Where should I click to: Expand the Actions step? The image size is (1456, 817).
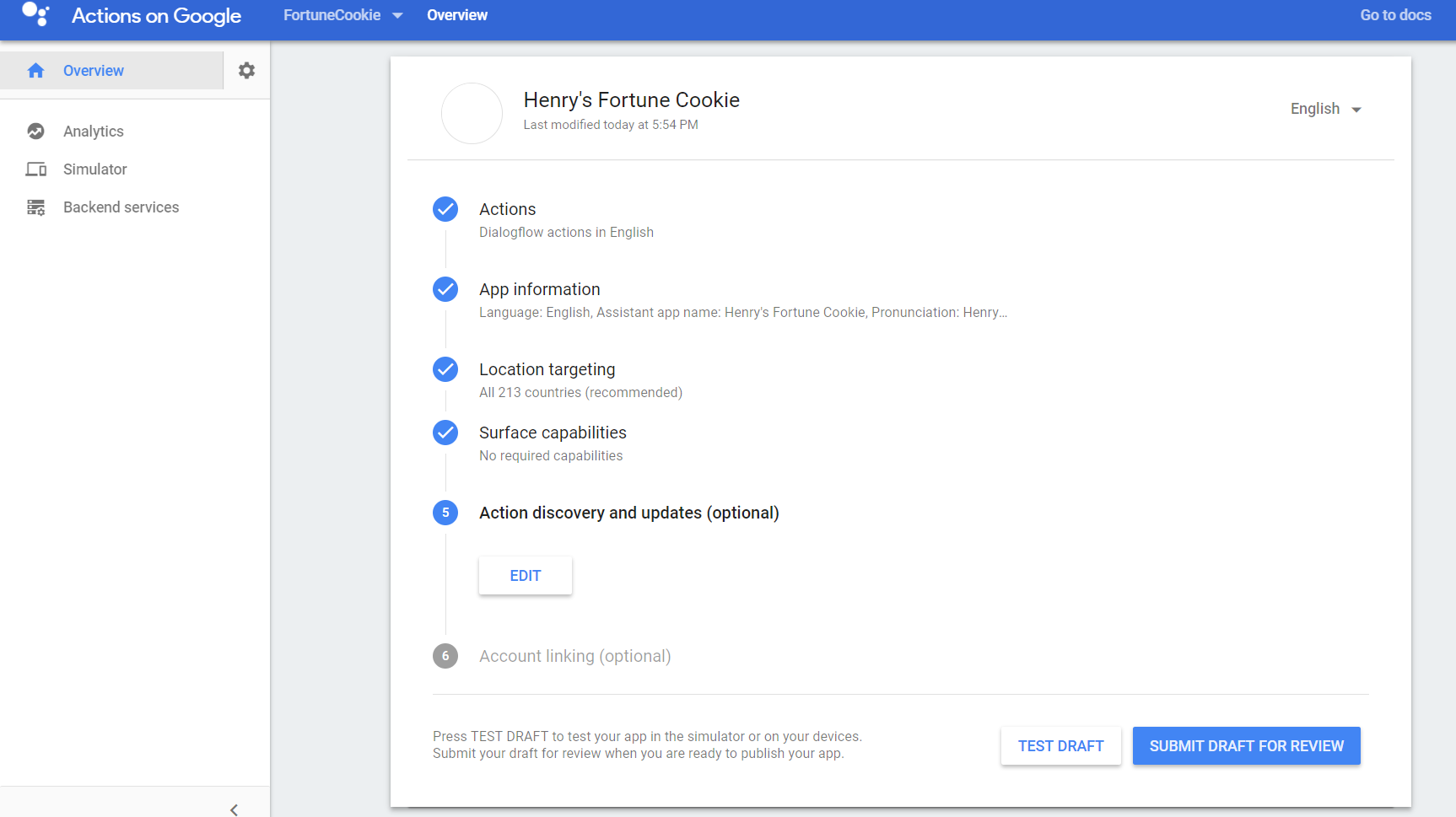click(508, 209)
